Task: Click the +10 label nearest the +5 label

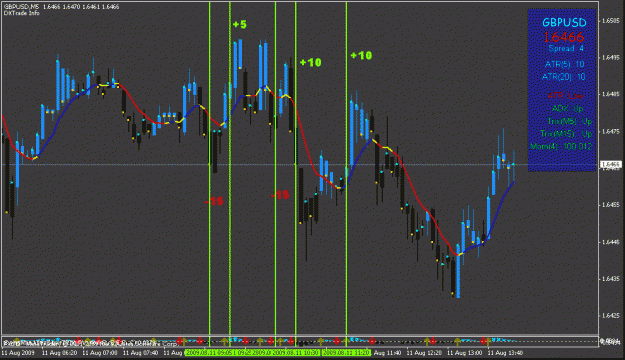Action: pos(311,63)
